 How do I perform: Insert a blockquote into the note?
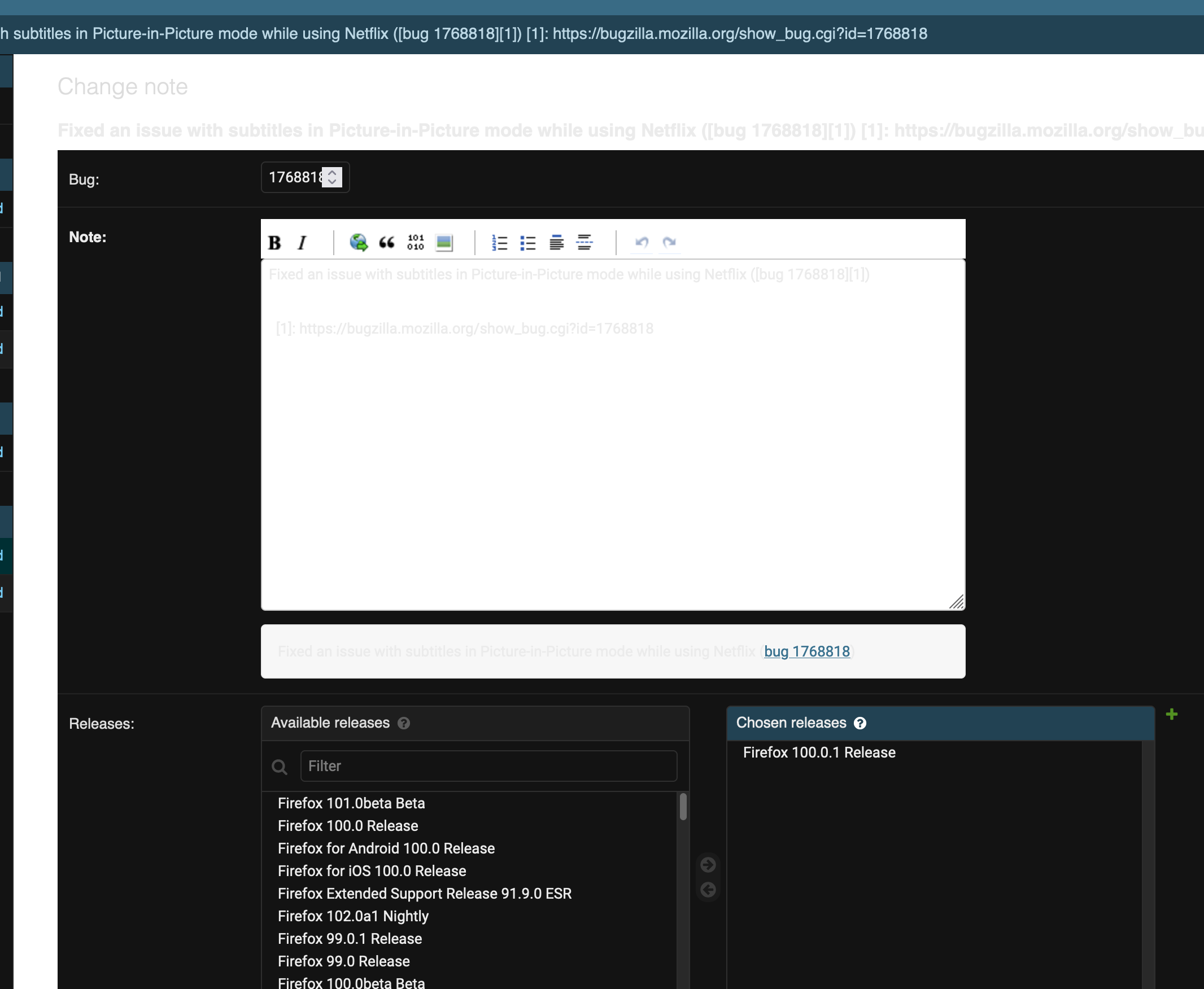(387, 242)
